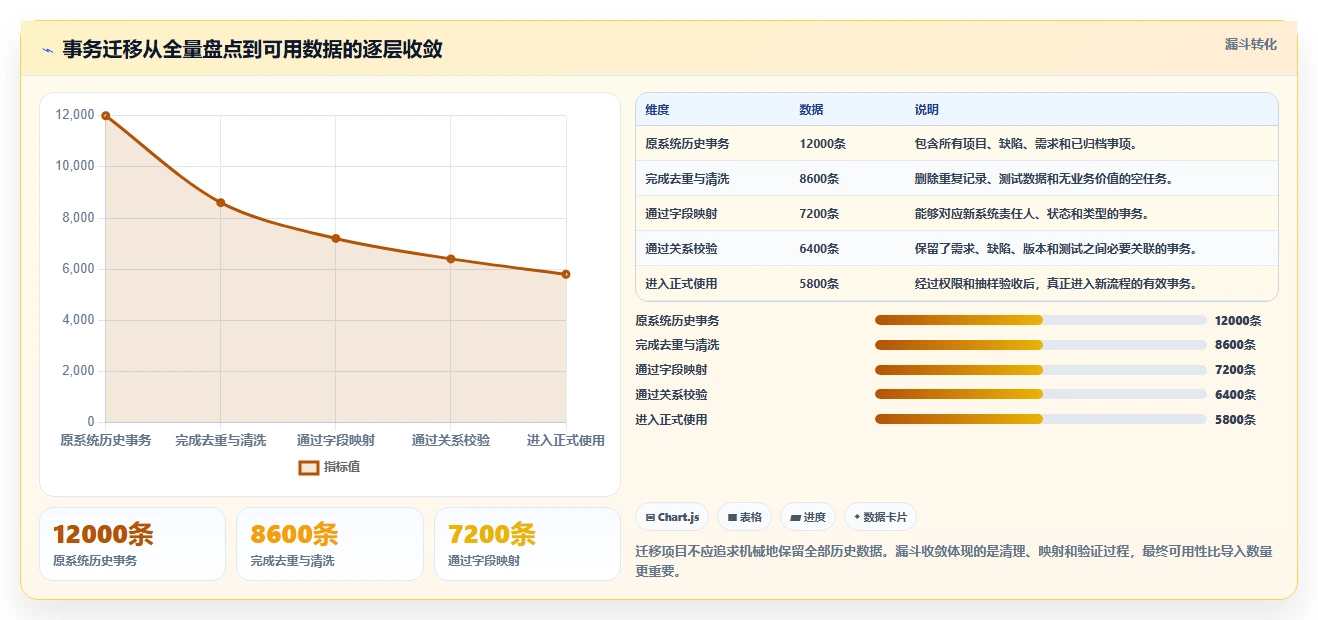Select the 进度 tag chip

808,517
